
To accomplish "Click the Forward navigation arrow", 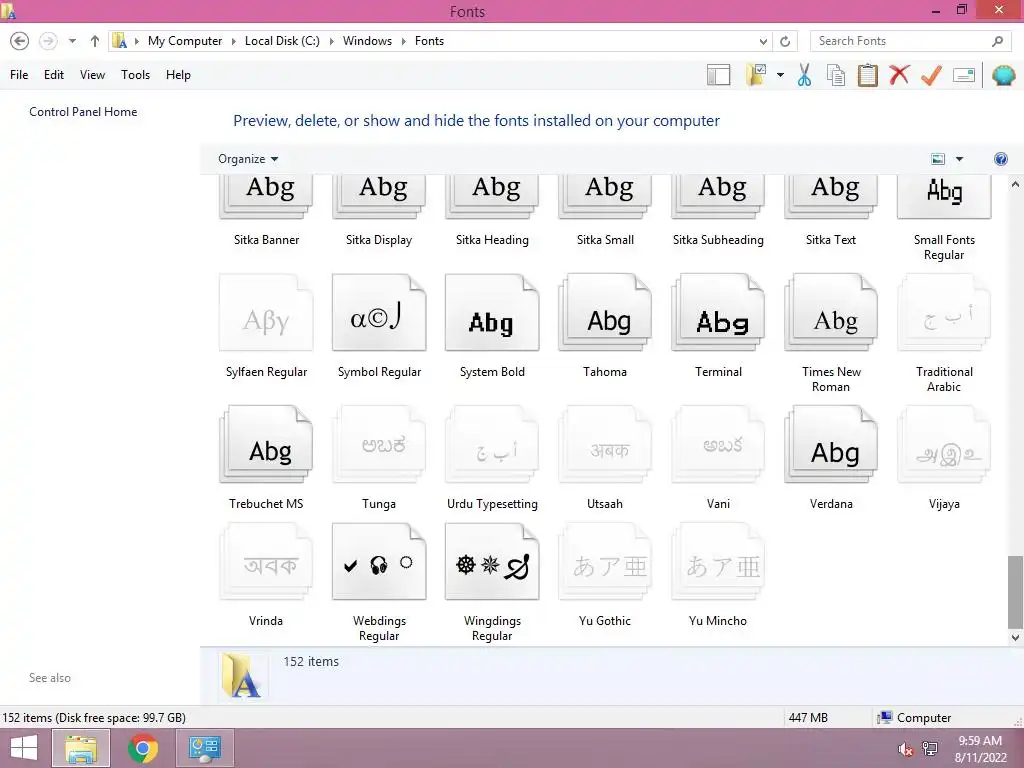I will click(x=48, y=41).
